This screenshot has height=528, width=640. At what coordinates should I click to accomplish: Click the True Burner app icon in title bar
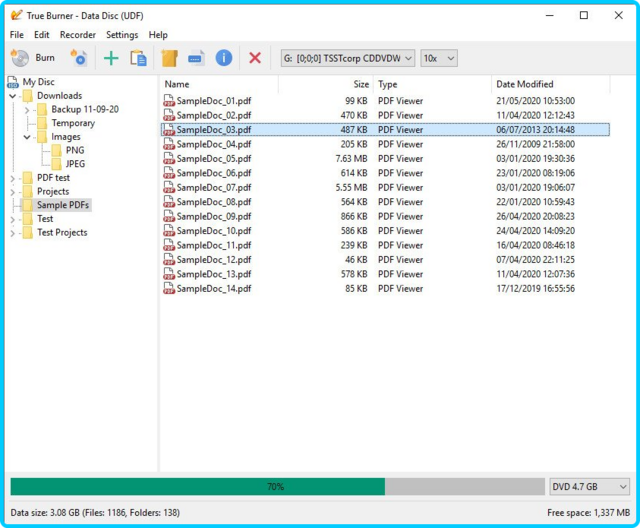pos(16,16)
